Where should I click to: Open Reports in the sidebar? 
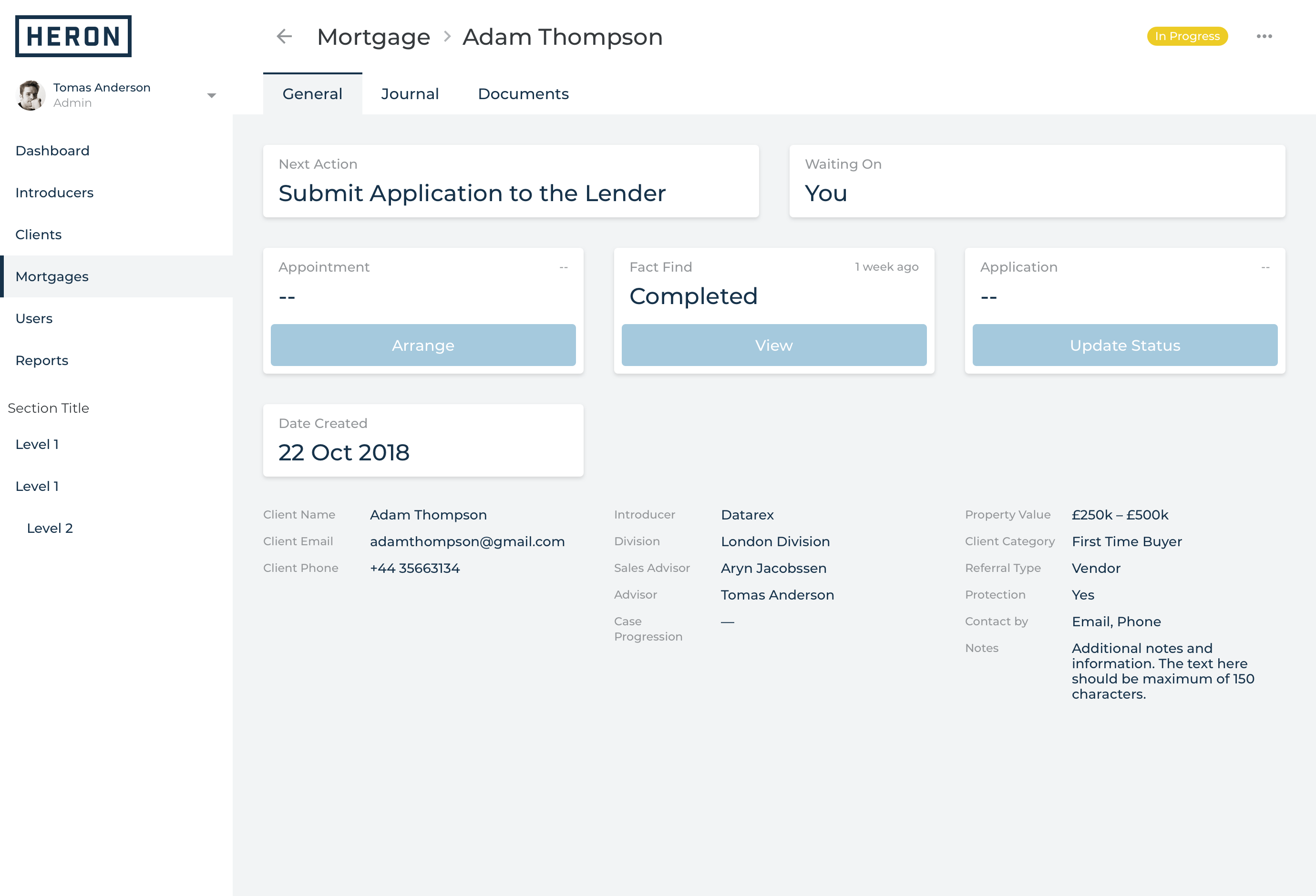coord(116,360)
